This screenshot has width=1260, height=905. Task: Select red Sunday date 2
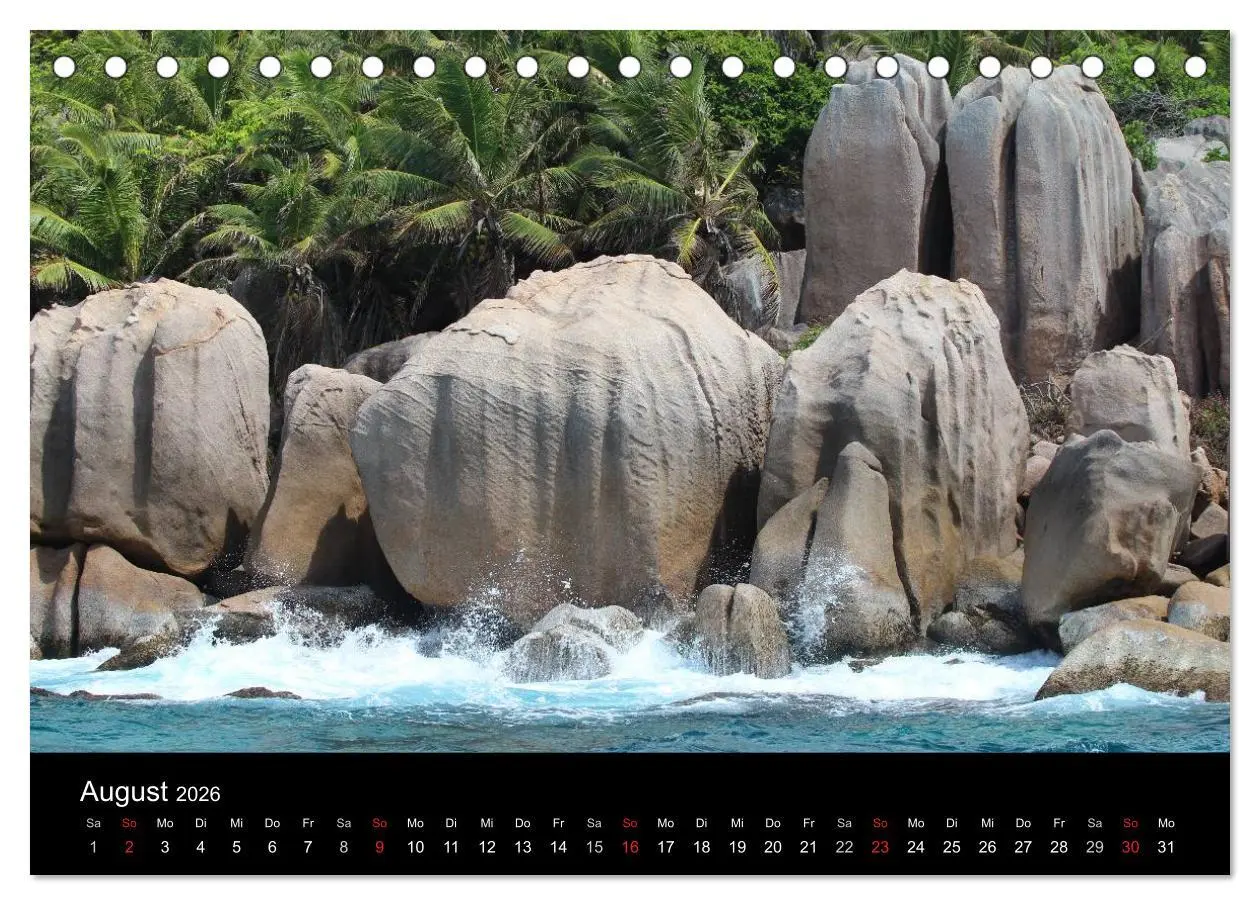(129, 847)
